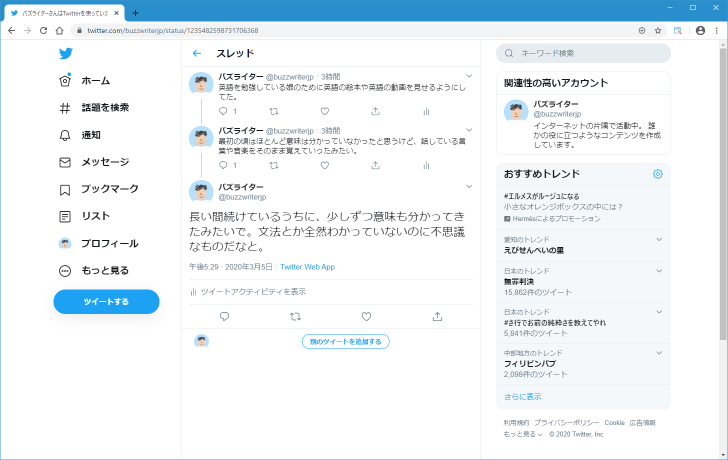The image size is (728, 460).
Task: Retweet the main enlarged tweet
Action: pos(295,317)
